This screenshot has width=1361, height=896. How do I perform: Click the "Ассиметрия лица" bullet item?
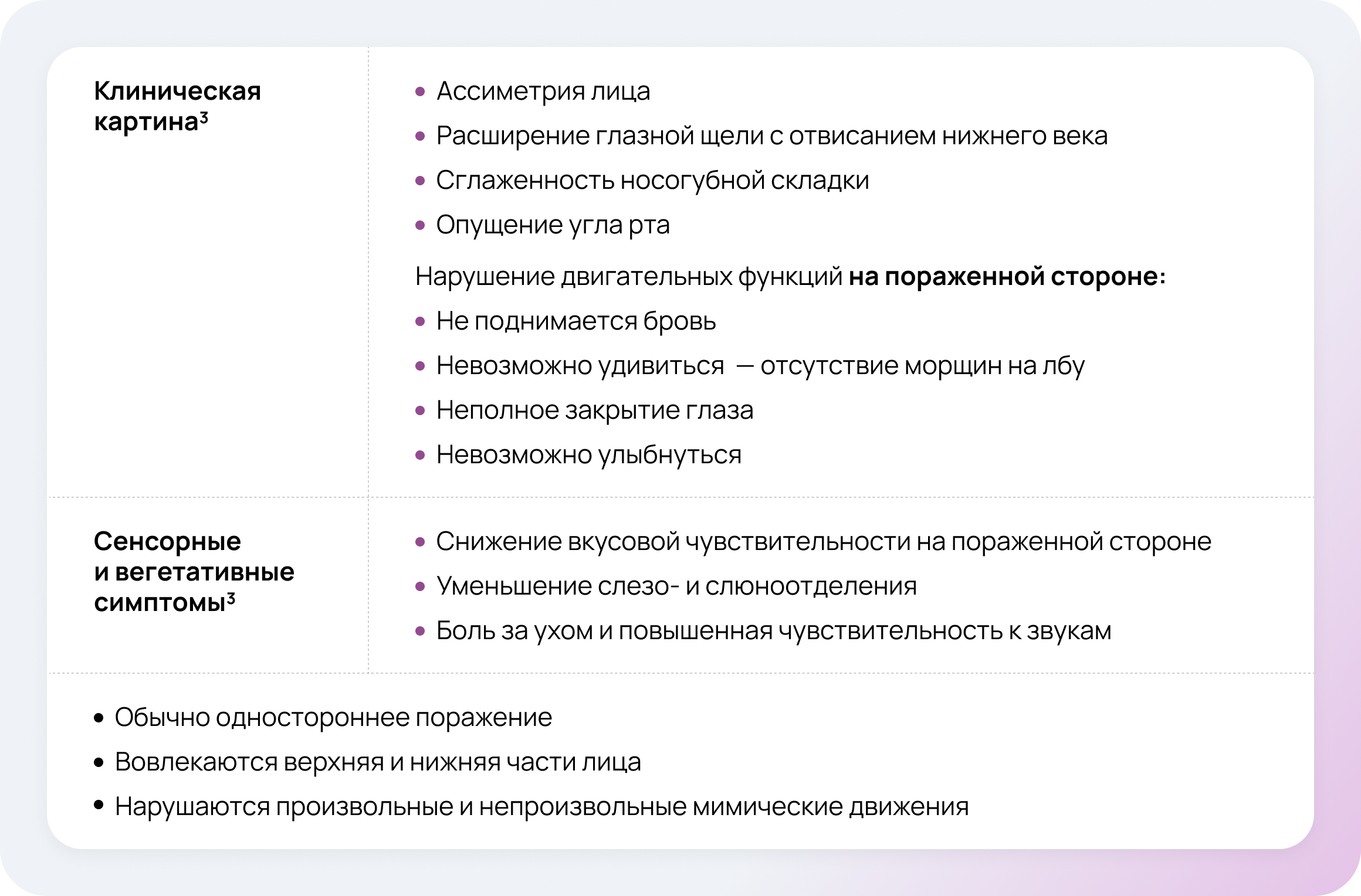click(543, 91)
